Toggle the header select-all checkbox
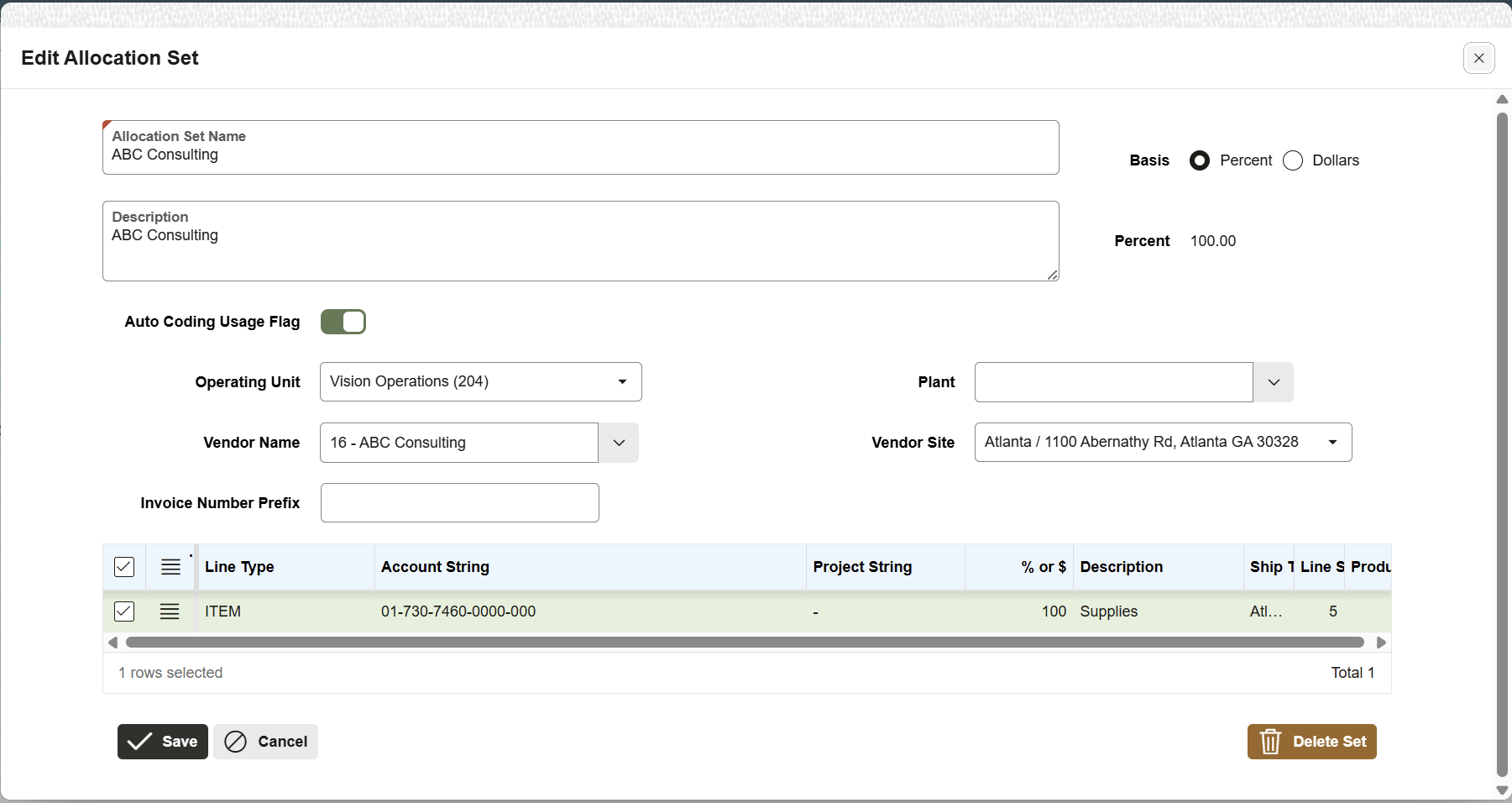The height and width of the screenshot is (803, 1512). click(x=124, y=567)
